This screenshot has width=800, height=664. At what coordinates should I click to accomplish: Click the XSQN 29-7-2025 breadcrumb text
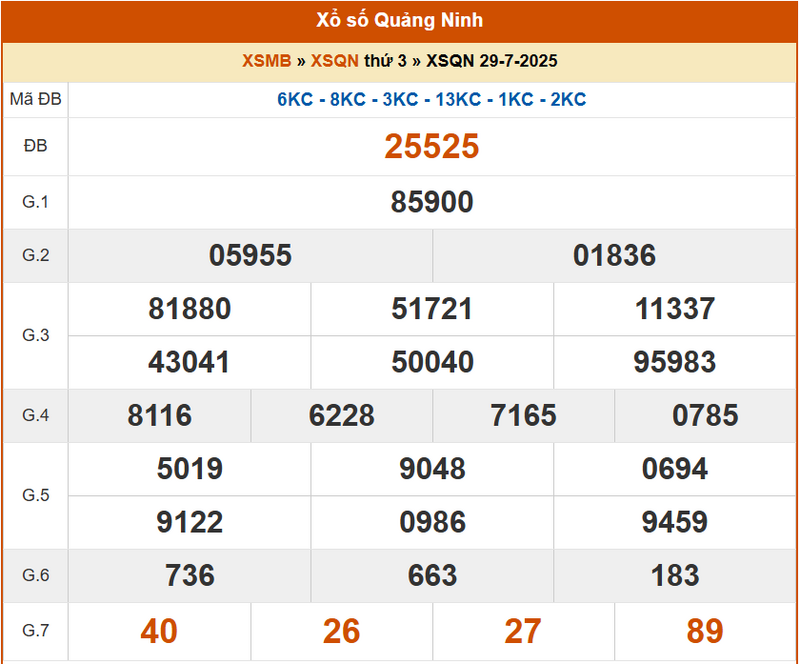491,61
